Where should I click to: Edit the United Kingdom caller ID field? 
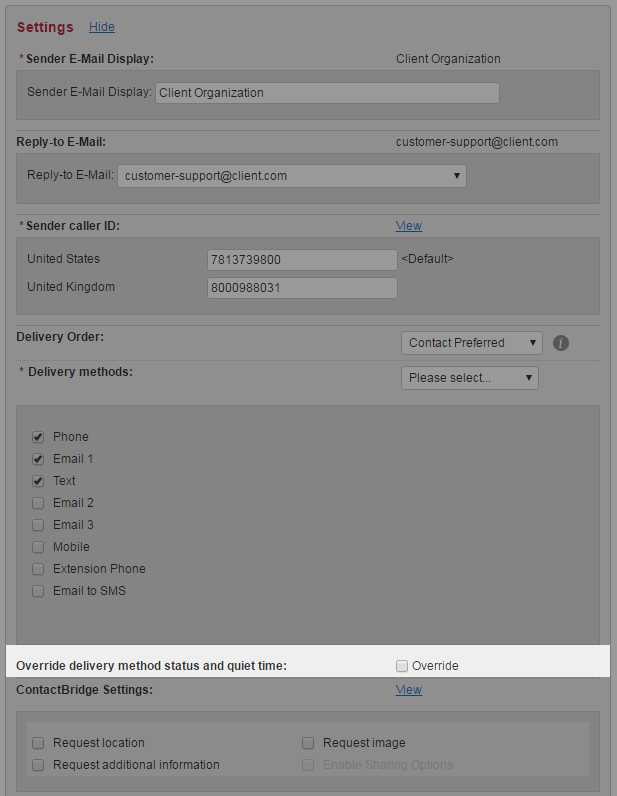coord(302,288)
